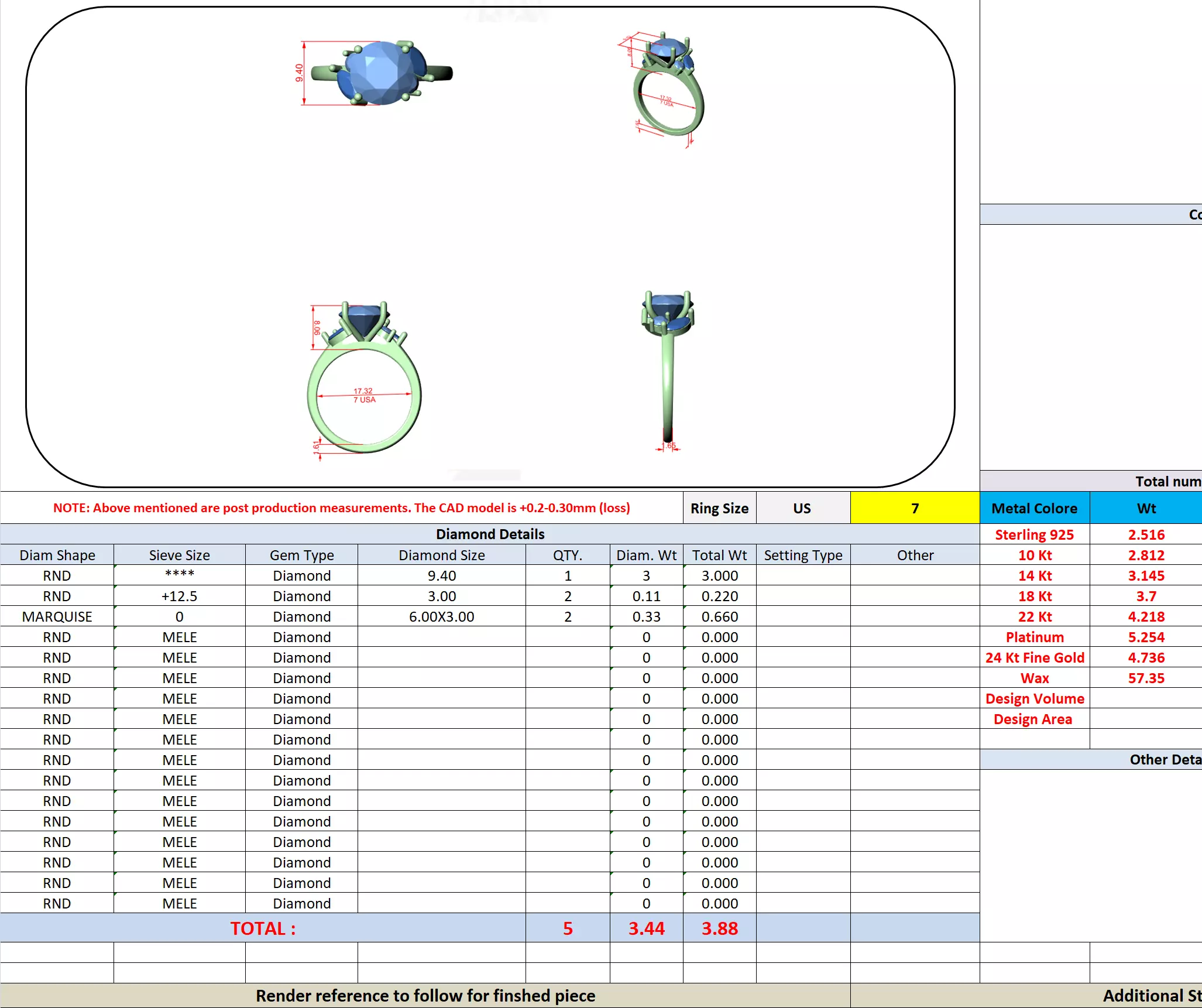Click the total weight 3.88 cell
This screenshot has height=1008, width=1202.
pos(719,928)
